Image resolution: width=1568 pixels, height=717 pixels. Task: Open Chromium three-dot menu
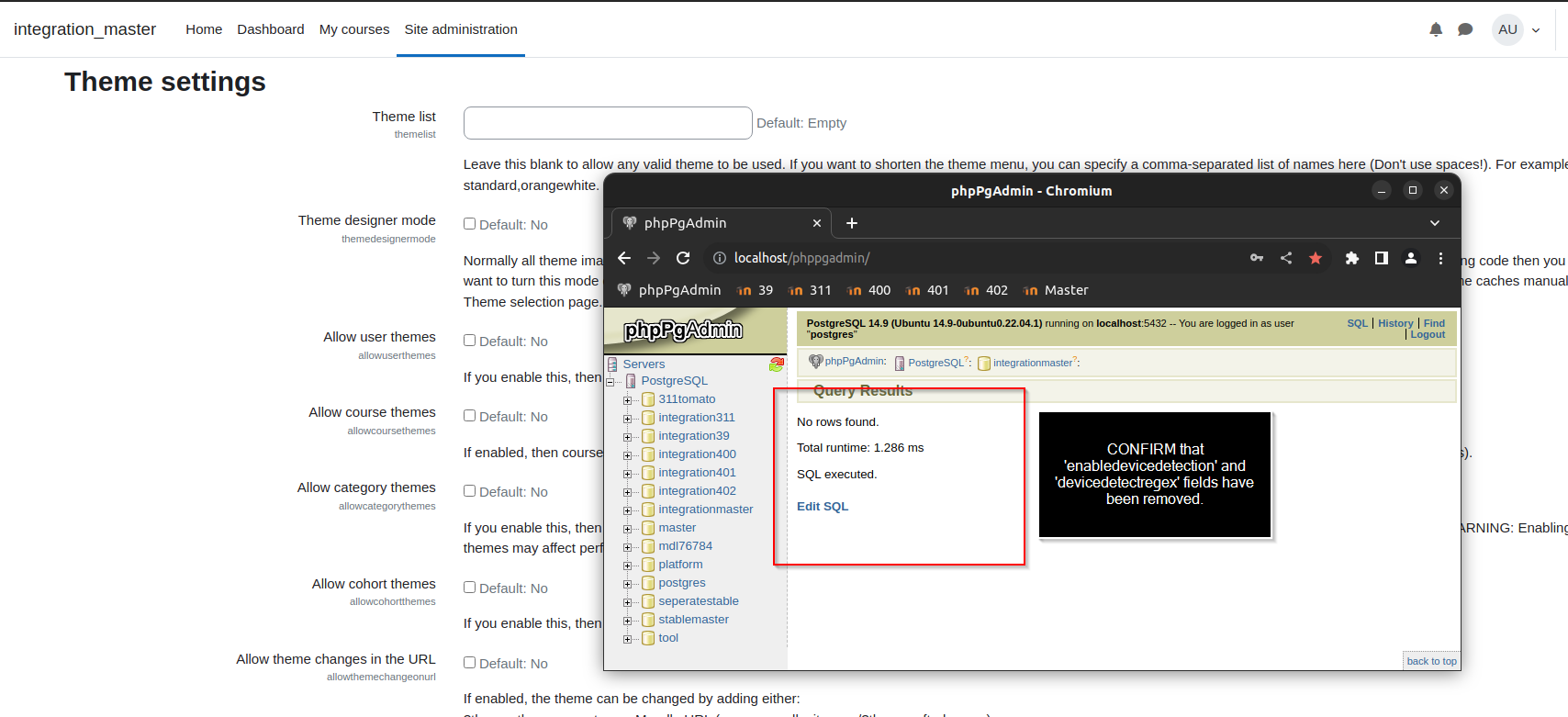(1440, 258)
